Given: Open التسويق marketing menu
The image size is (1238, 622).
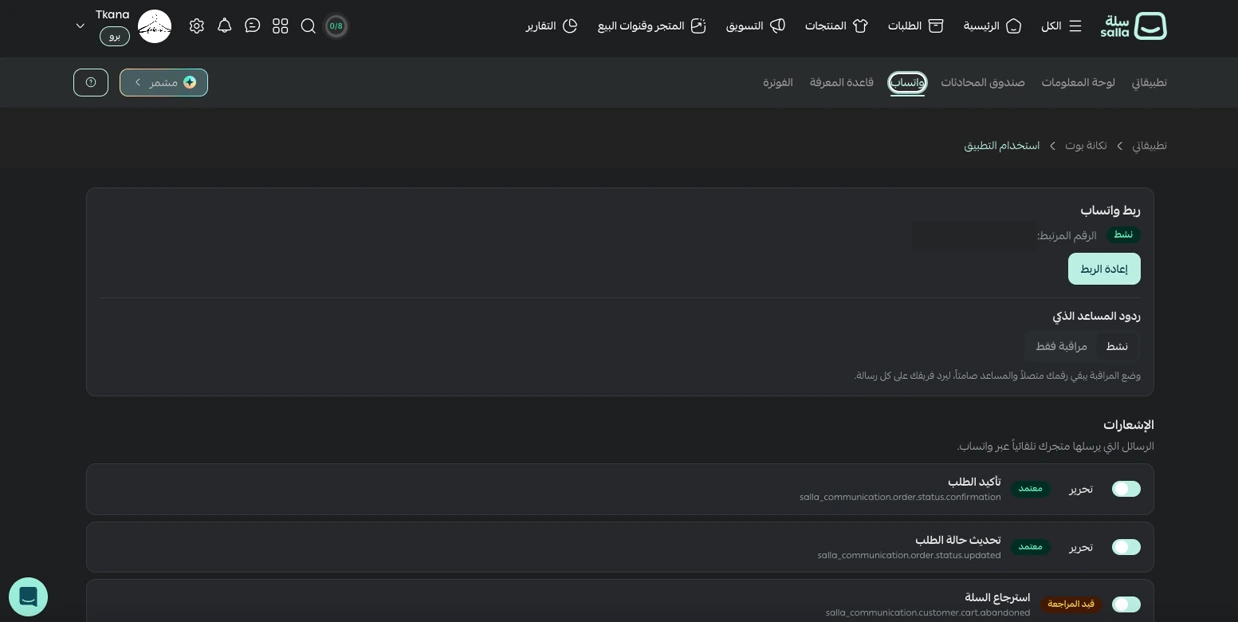Looking at the screenshot, I should [755, 26].
